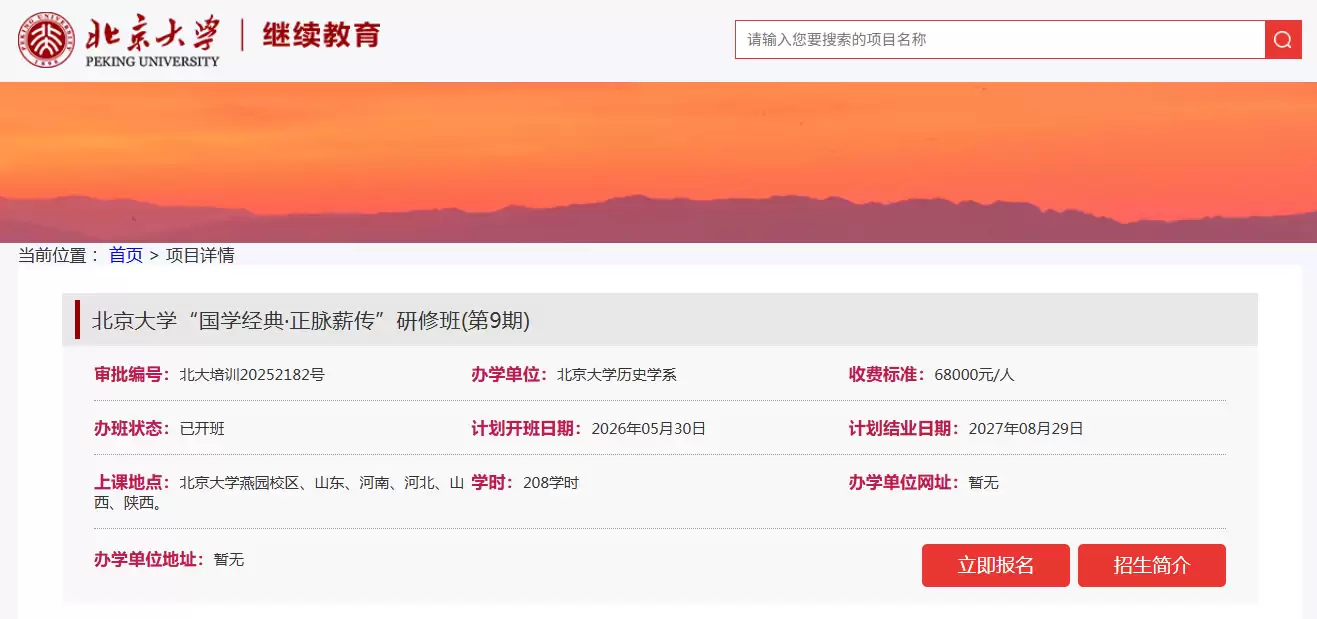The image size is (1317, 619).
Task: Click organizer value 北京大学历史学系
Action: (617, 375)
